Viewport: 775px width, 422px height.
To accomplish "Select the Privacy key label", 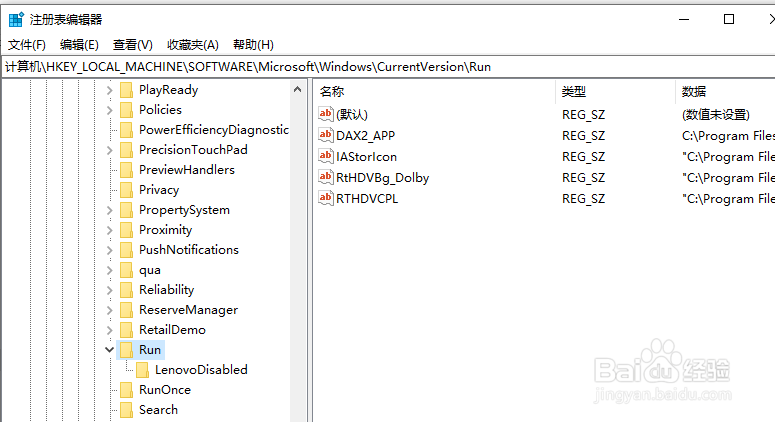I will [159, 190].
